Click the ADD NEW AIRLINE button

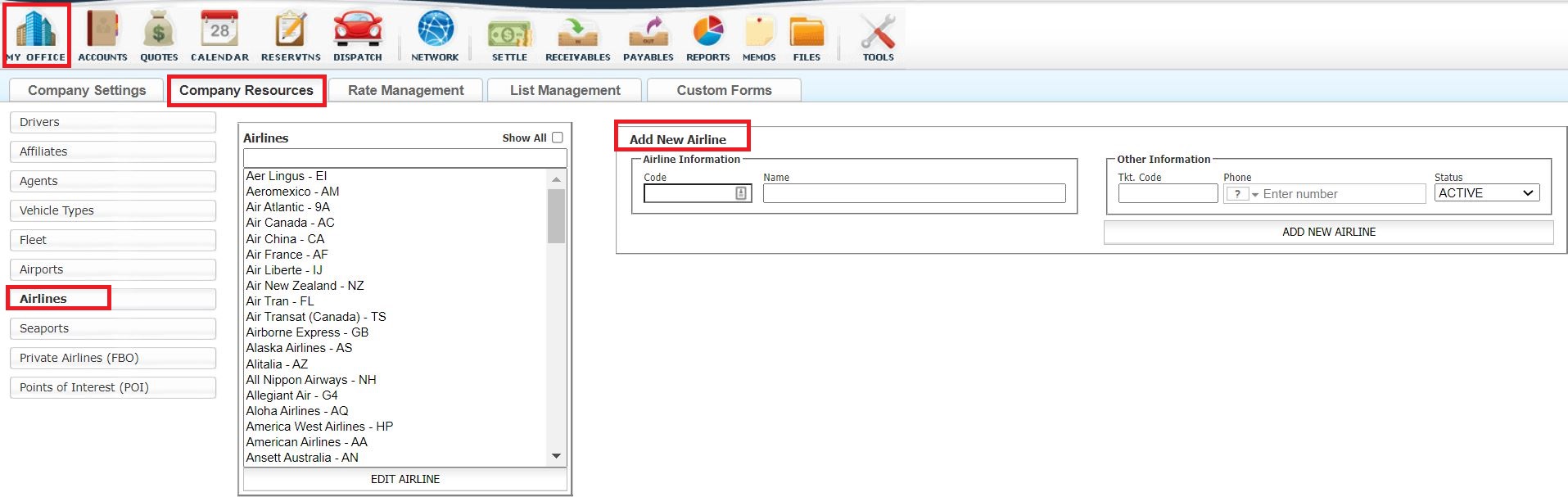point(1328,233)
